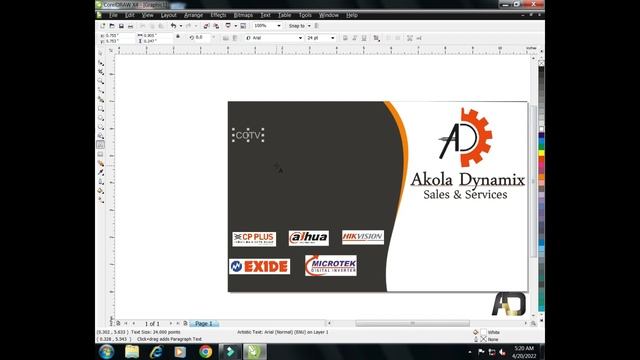Screen dimensions: 640x360
Task: Undo the last action
Action: (174, 26)
